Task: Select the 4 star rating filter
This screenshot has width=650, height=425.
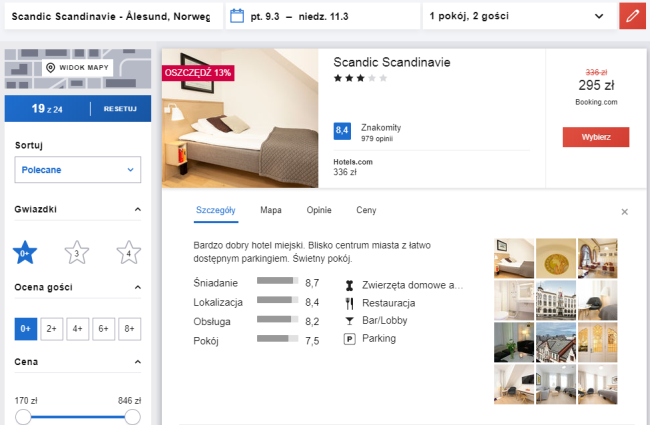Action: 128,252
